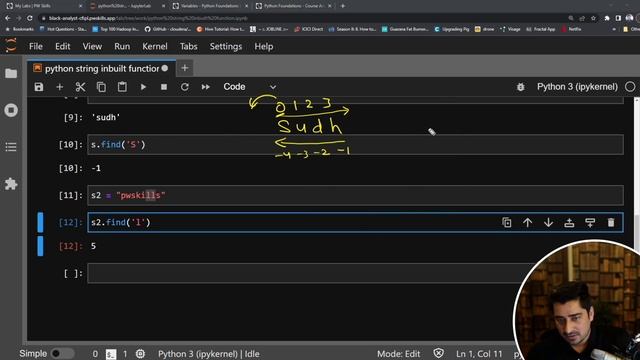Click the terminal count icon in status bar
The height and width of the screenshot is (360, 640).
click(x=111, y=354)
